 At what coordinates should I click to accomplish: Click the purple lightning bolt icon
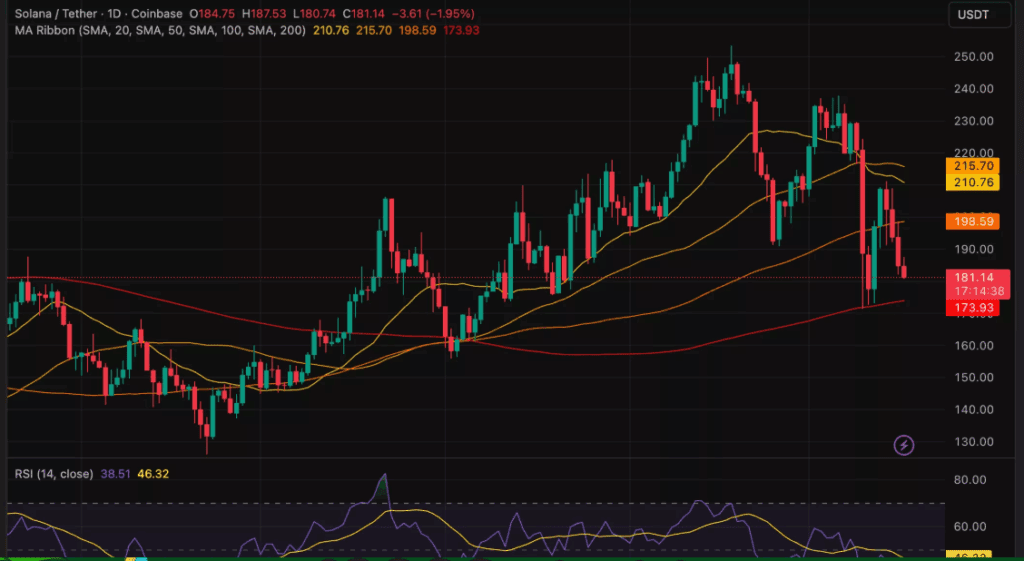tap(904, 446)
